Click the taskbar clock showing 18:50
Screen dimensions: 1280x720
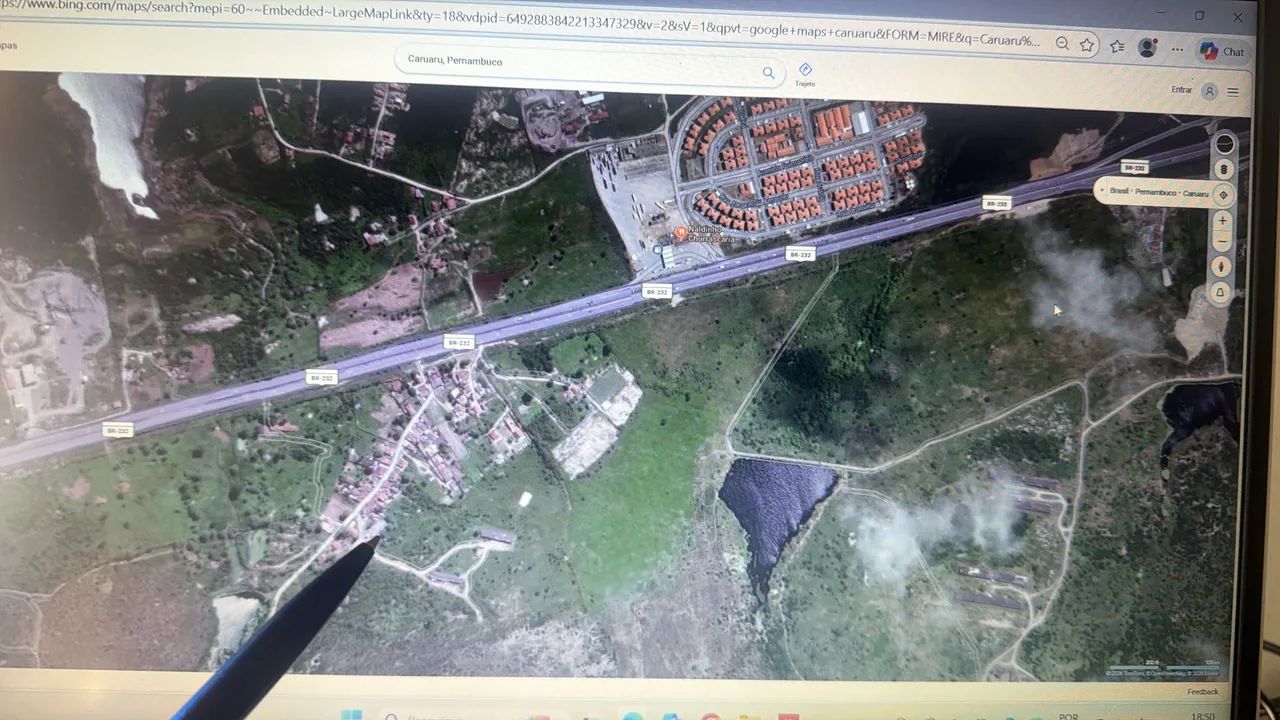(1204, 715)
